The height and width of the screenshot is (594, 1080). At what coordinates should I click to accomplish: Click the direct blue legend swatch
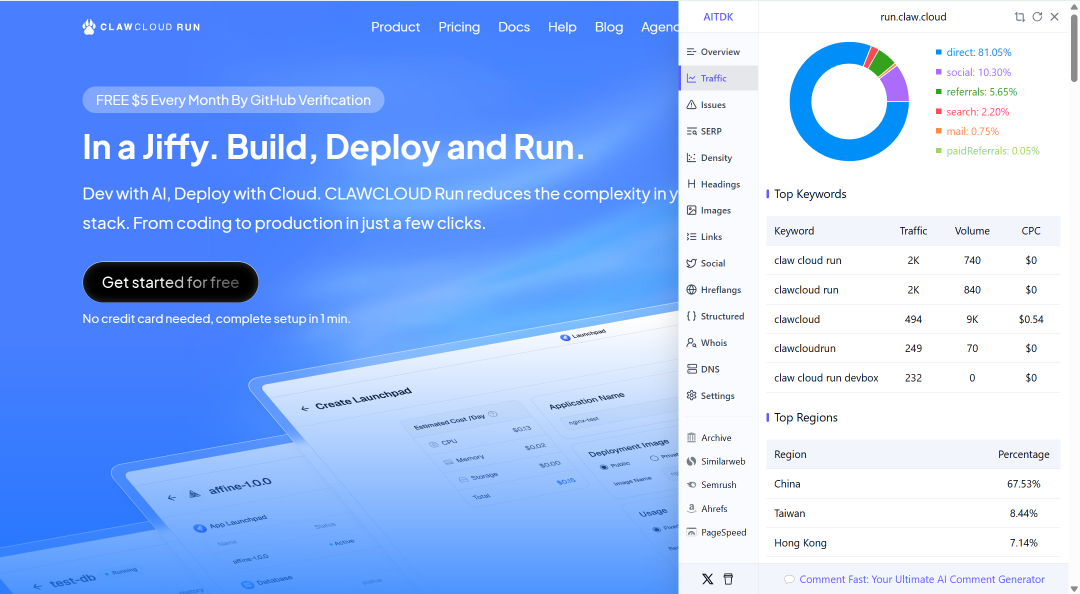[939, 52]
